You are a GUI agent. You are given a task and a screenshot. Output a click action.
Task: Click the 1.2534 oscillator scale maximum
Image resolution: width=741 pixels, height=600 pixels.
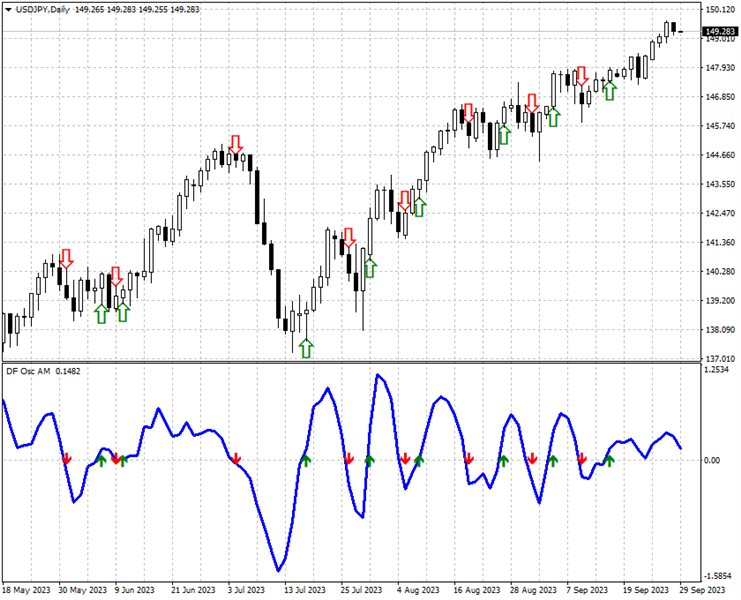pos(716,370)
